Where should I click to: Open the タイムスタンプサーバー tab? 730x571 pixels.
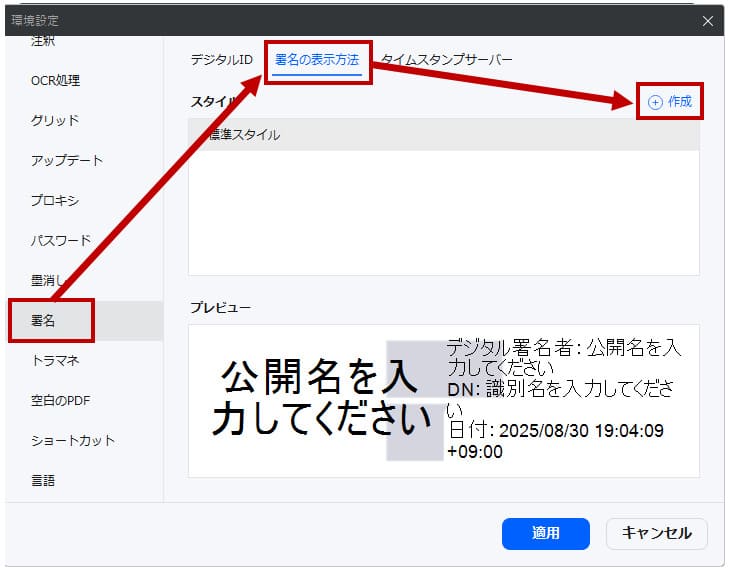(x=446, y=60)
